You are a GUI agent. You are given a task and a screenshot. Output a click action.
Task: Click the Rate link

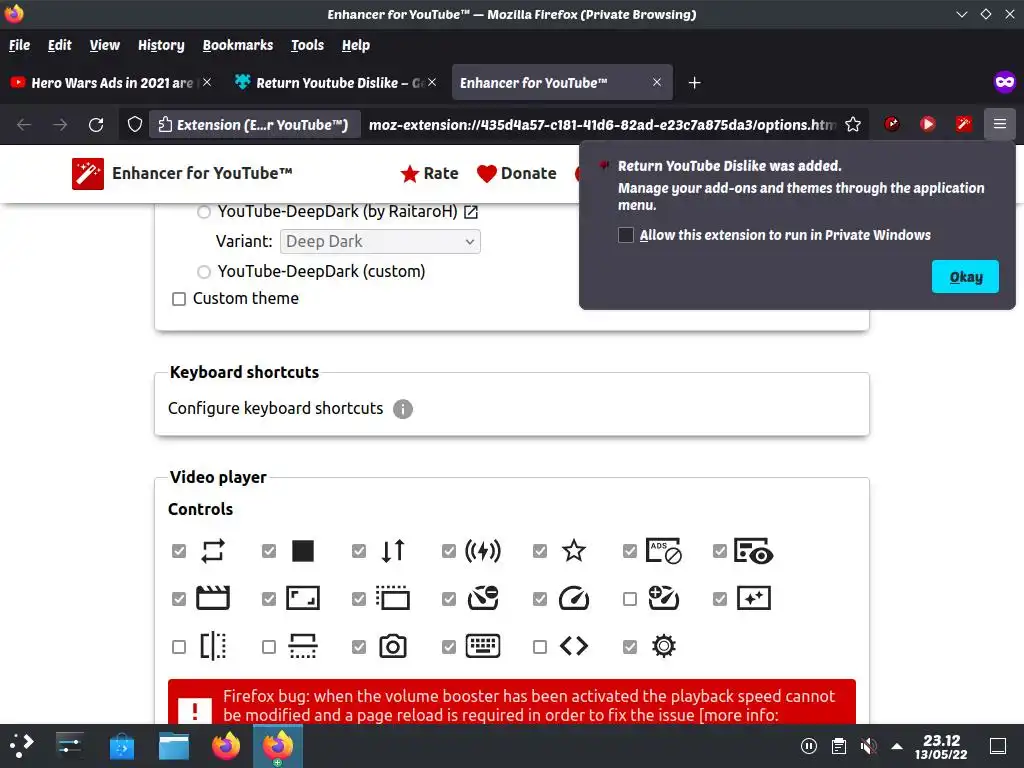click(x=429, y=174)
